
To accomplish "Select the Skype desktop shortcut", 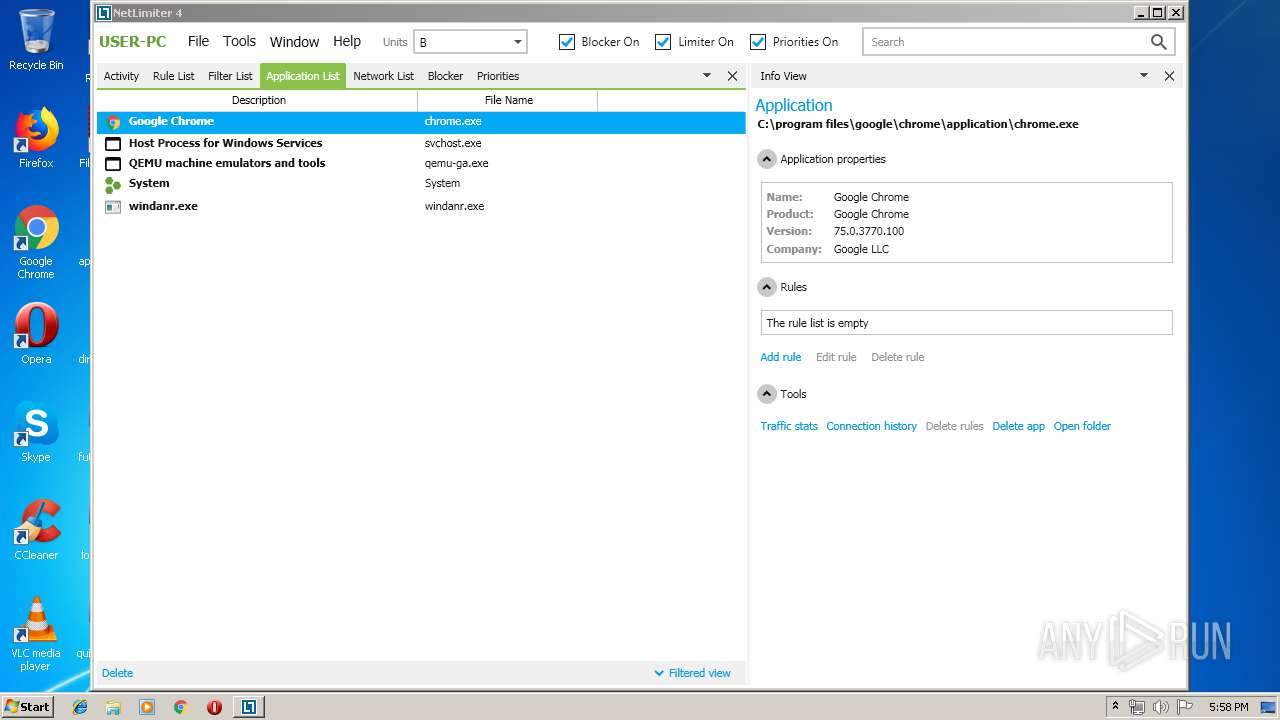I will [36, 432].
